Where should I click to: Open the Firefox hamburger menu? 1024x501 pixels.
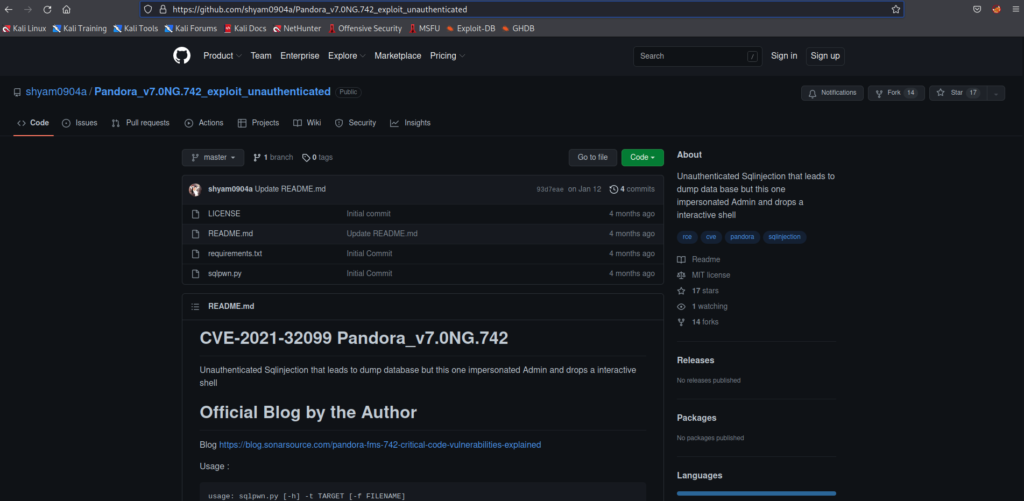tap(1016, 10)
